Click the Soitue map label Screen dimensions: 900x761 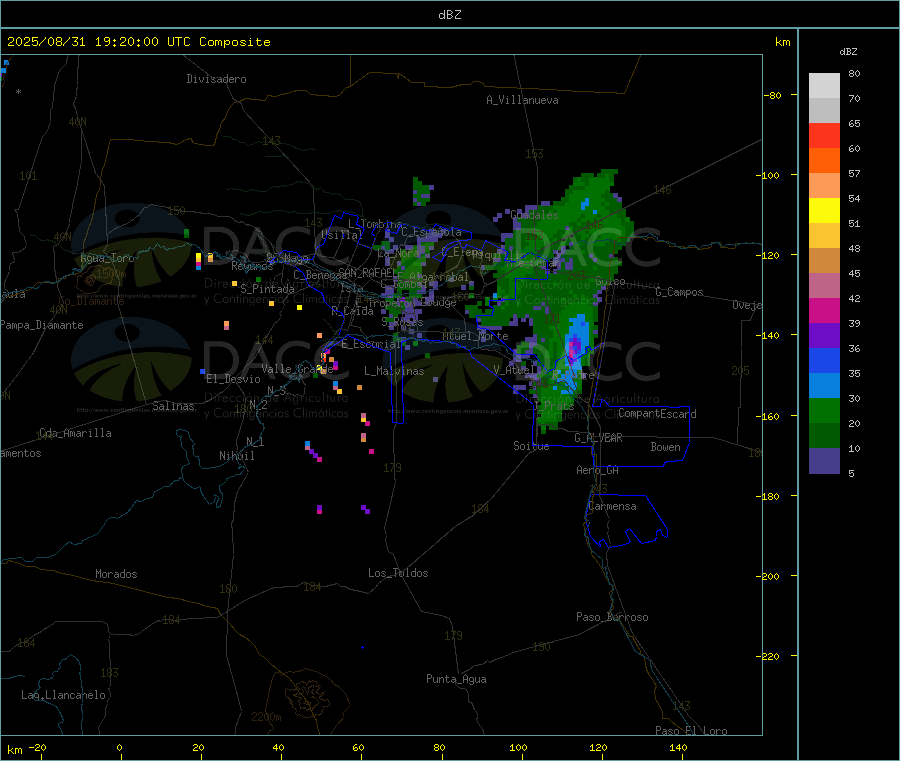[531, 446]
